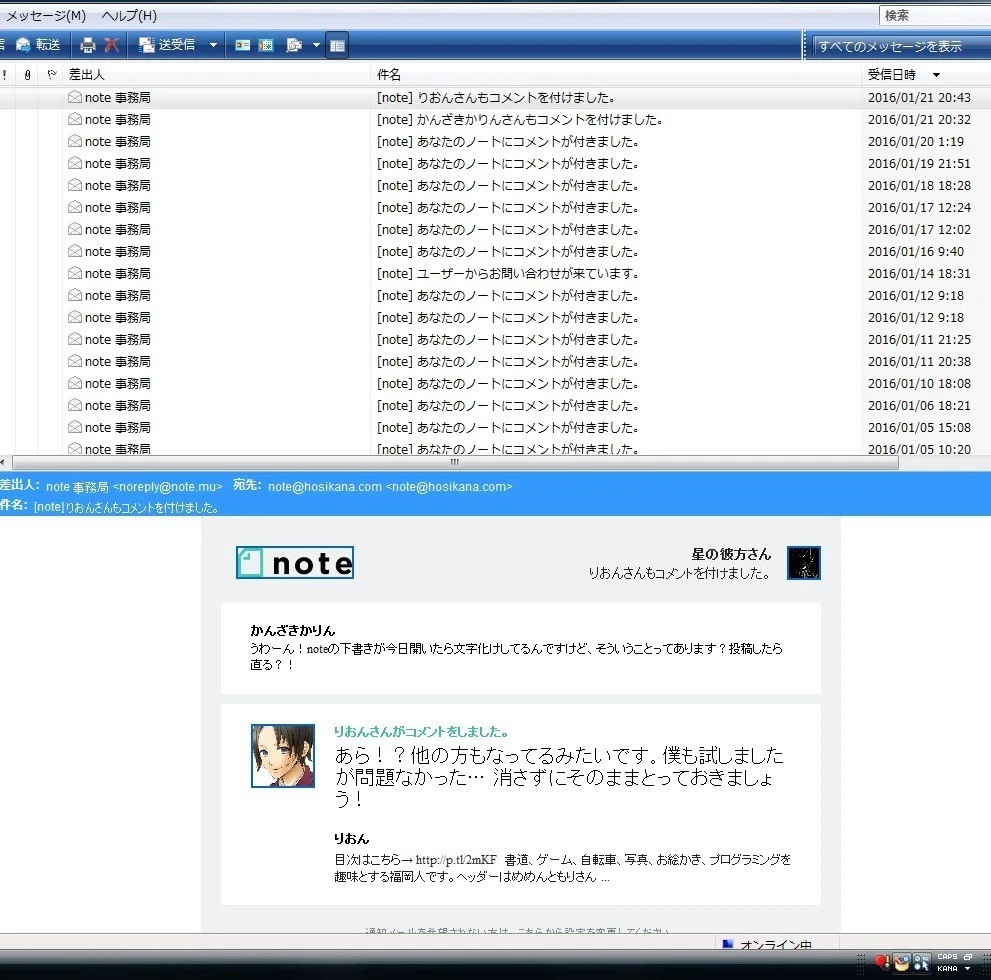Select message received 2016/01/06 18:21

coord(496,406)
